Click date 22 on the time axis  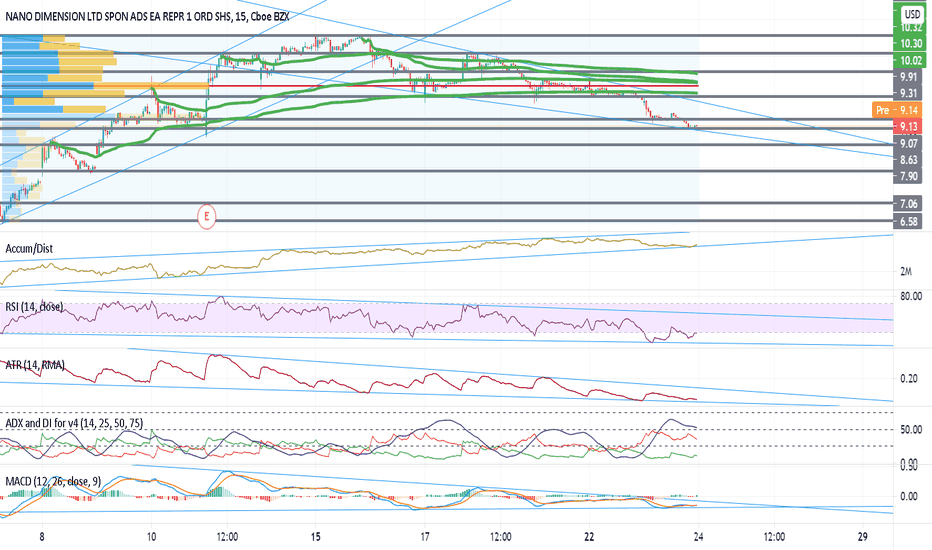(x=589, y=537)
